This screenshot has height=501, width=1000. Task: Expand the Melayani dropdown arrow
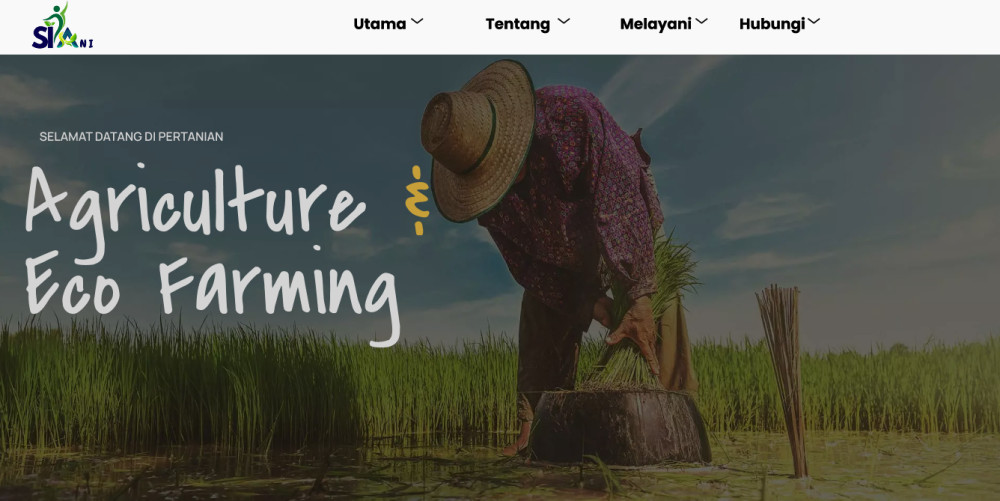[702, 21]
